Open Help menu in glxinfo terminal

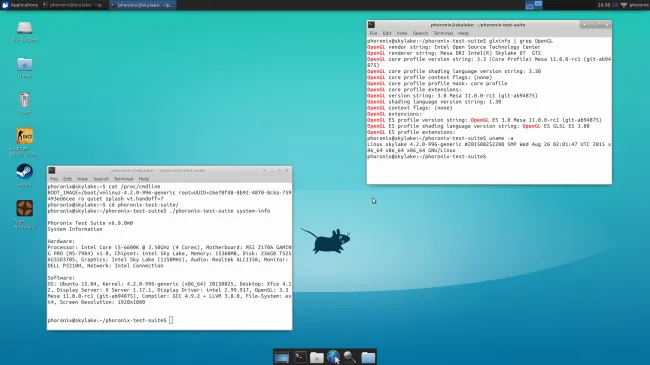463,33
